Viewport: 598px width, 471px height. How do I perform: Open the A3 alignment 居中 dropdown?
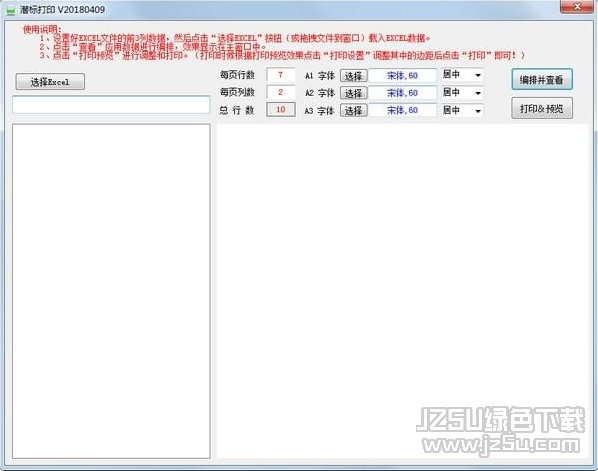coord(462,111)
